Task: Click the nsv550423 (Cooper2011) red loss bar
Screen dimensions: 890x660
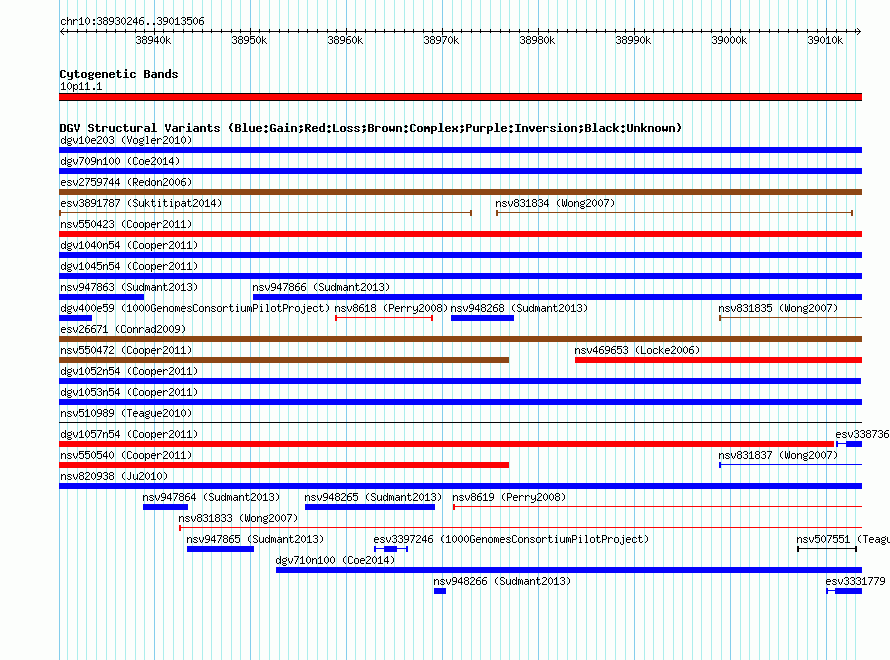Action: [x=460, y=234]
